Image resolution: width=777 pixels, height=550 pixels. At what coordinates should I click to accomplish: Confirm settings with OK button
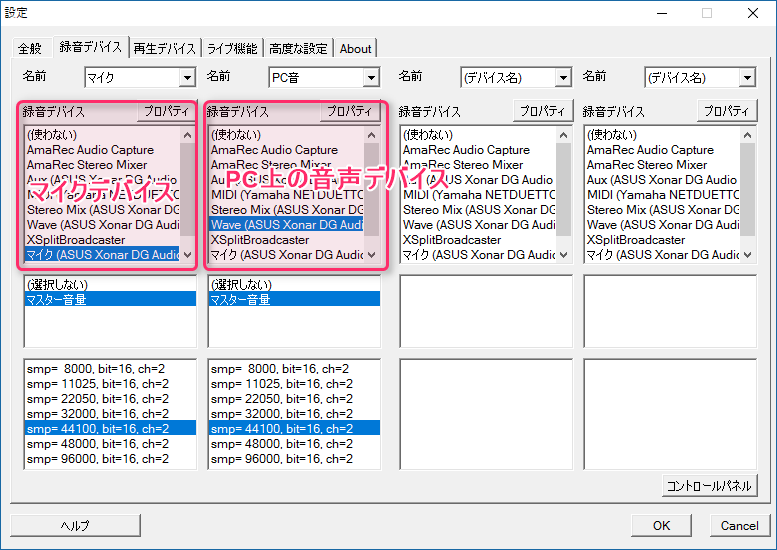(x=661, y=525)
